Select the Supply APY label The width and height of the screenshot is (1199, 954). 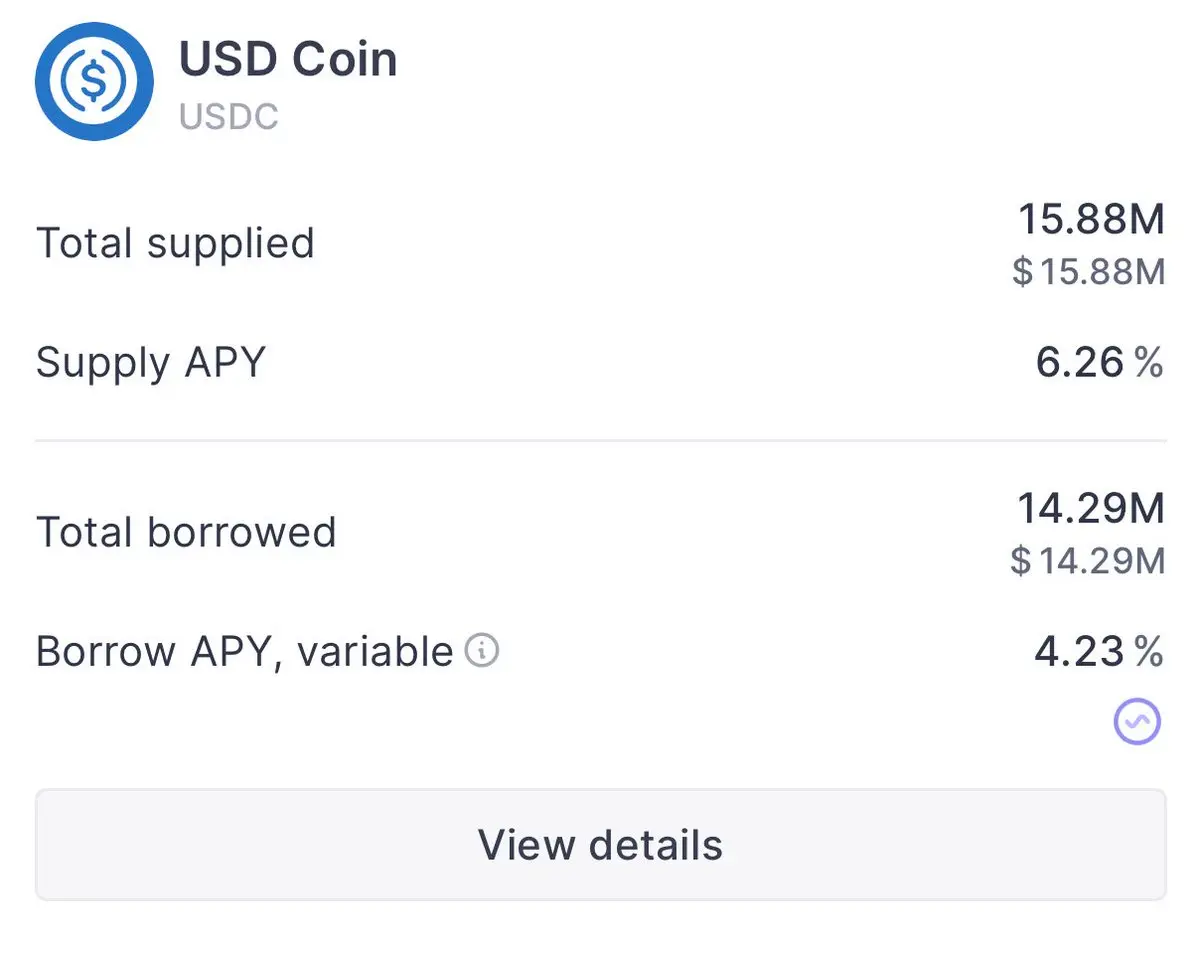coord(151,362)
